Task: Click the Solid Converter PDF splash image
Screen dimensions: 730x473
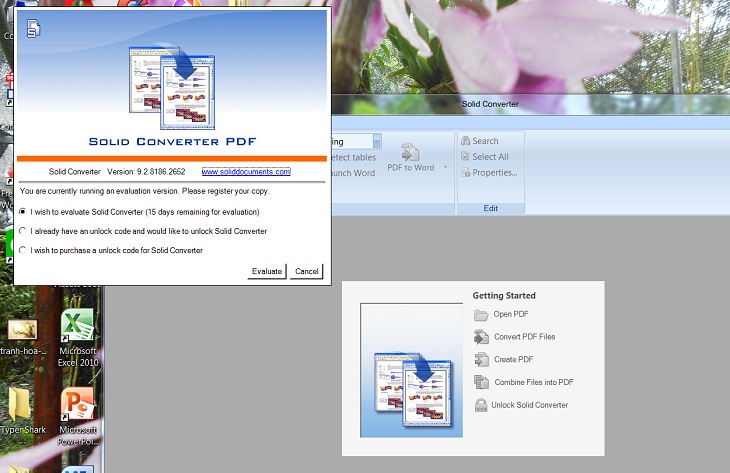Action: pos(172,87)
